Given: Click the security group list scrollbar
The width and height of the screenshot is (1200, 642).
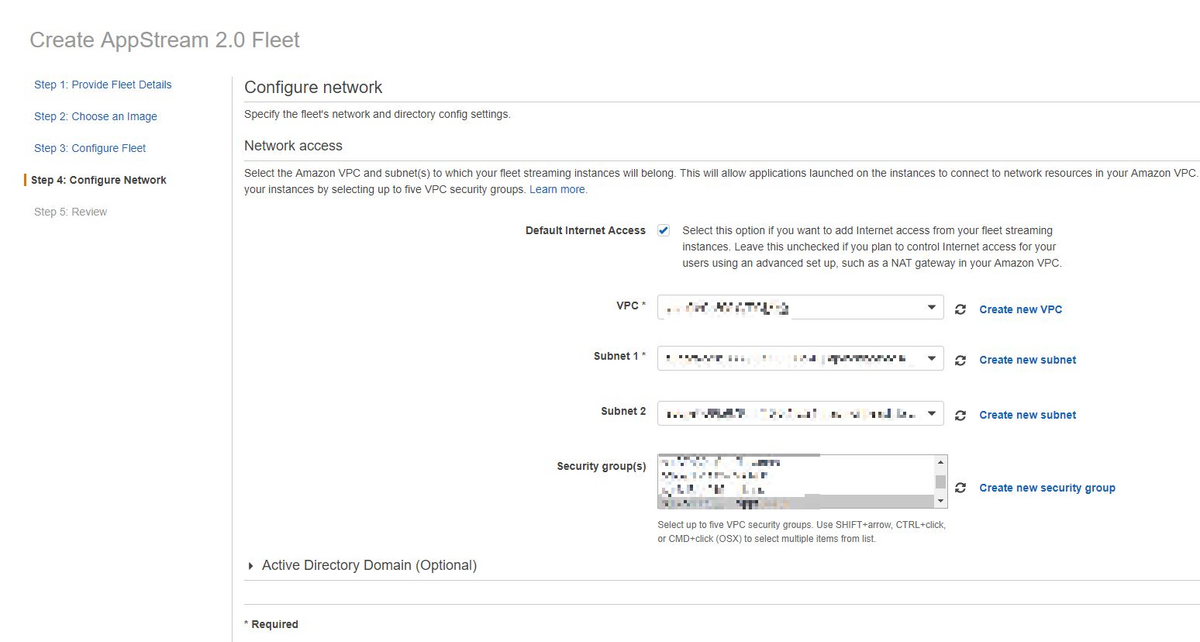Looking at the screenshot, I should click(x=941, y=480).
